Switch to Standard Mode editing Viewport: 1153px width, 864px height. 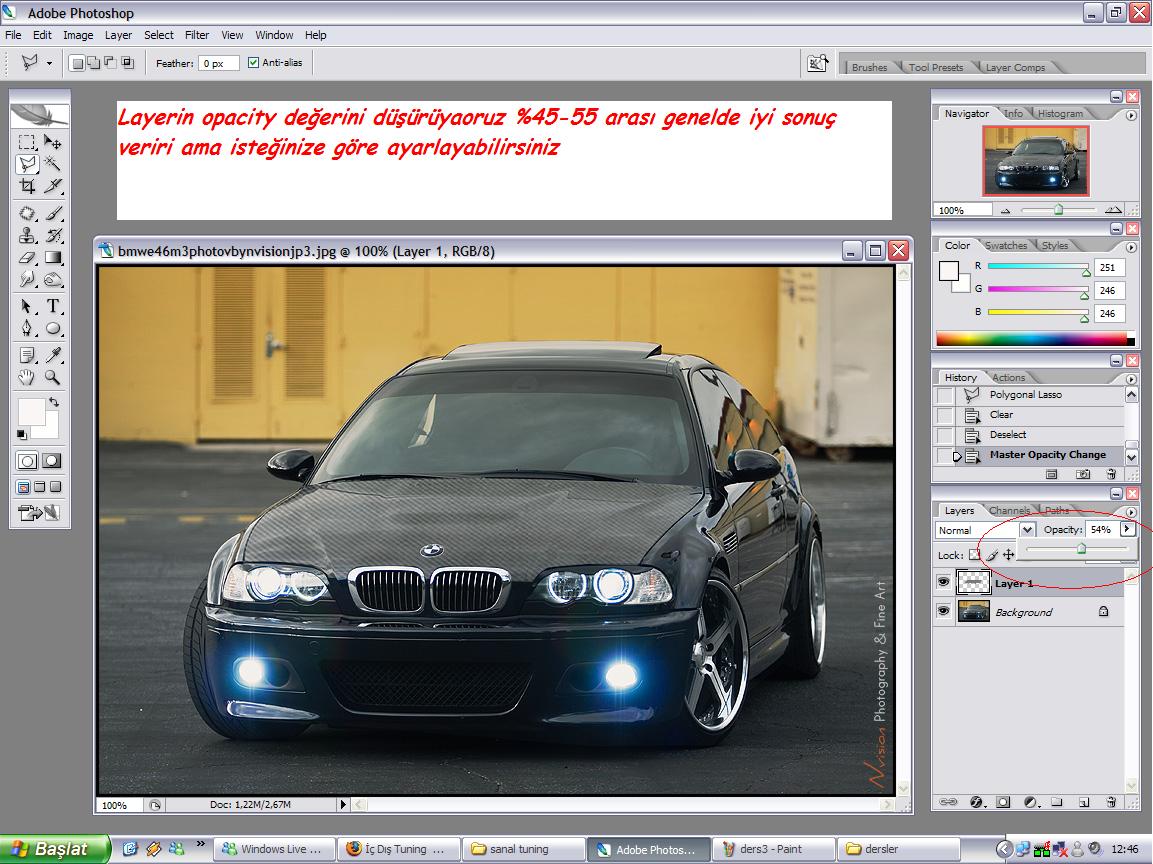(x=27, y=461)
